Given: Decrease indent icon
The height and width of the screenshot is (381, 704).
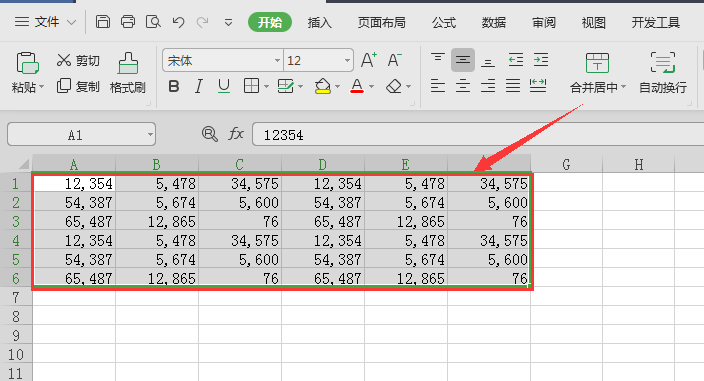Looking at the screenshot, I should pyautogui.click(x=515, y=60).
